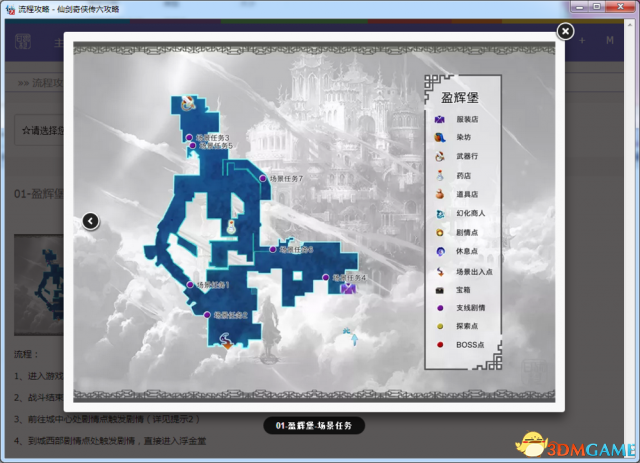Select the 场景任务6 purple marker
This screenshot has width=640, height=463.
[273, 249]
